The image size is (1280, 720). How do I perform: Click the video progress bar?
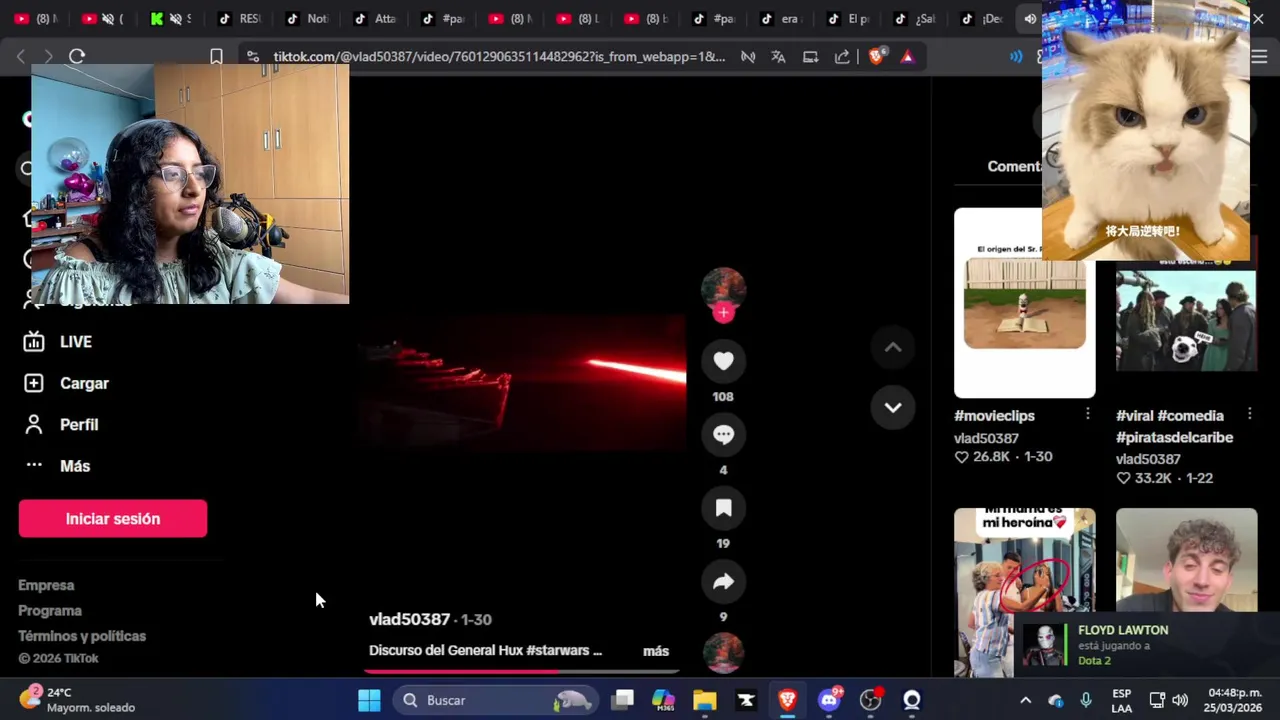[x=524, y=672]
